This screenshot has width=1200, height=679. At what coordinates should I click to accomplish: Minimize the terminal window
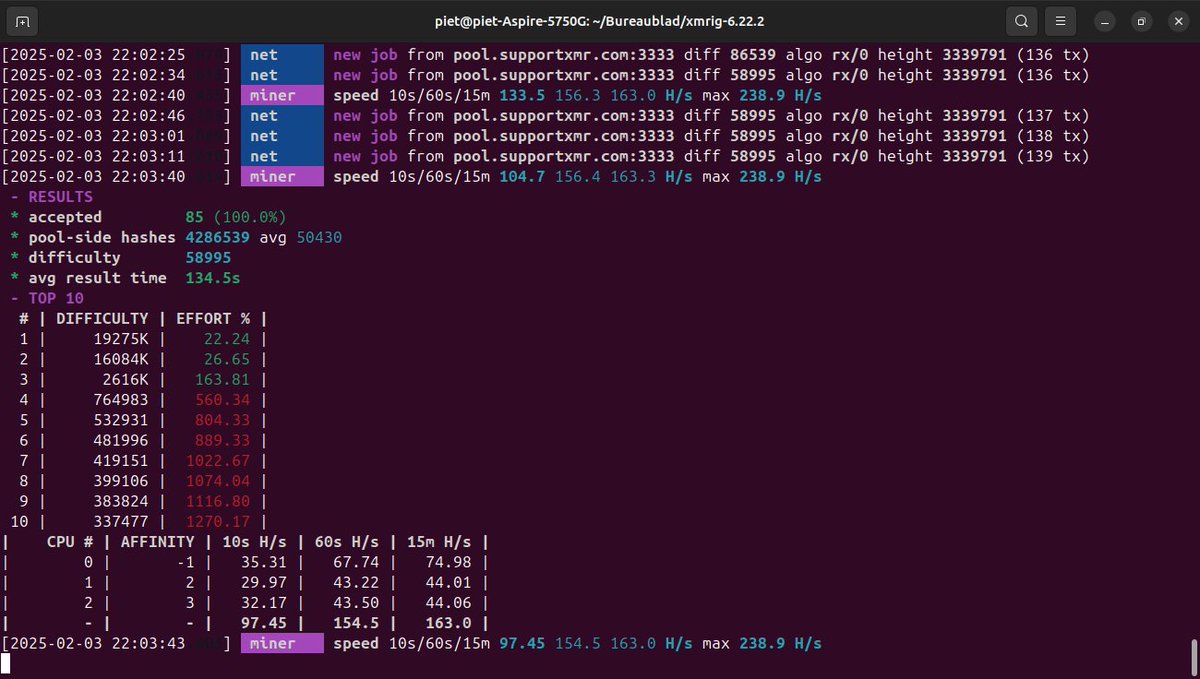(1103, 21)
